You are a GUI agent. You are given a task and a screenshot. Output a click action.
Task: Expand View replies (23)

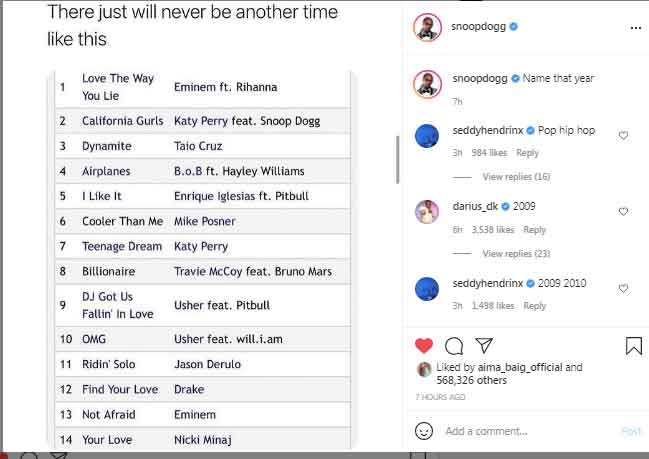point(516,254)
